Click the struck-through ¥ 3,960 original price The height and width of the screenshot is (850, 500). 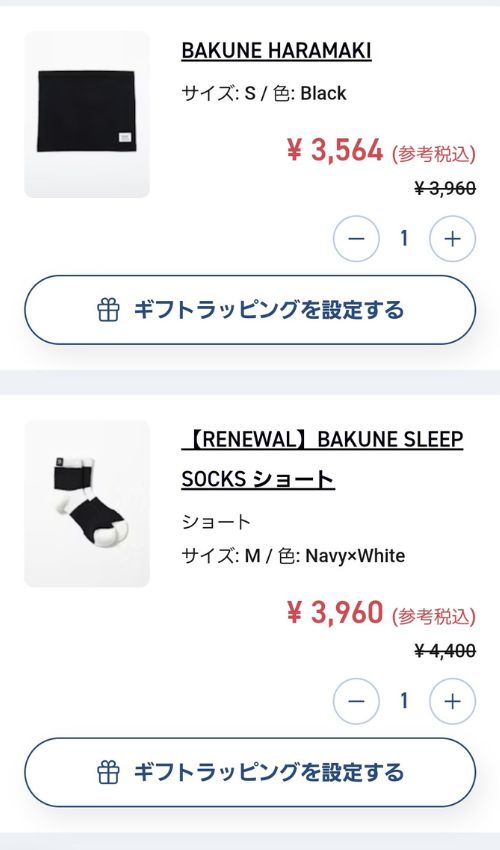pyautogui.click(x=445, y=189)
